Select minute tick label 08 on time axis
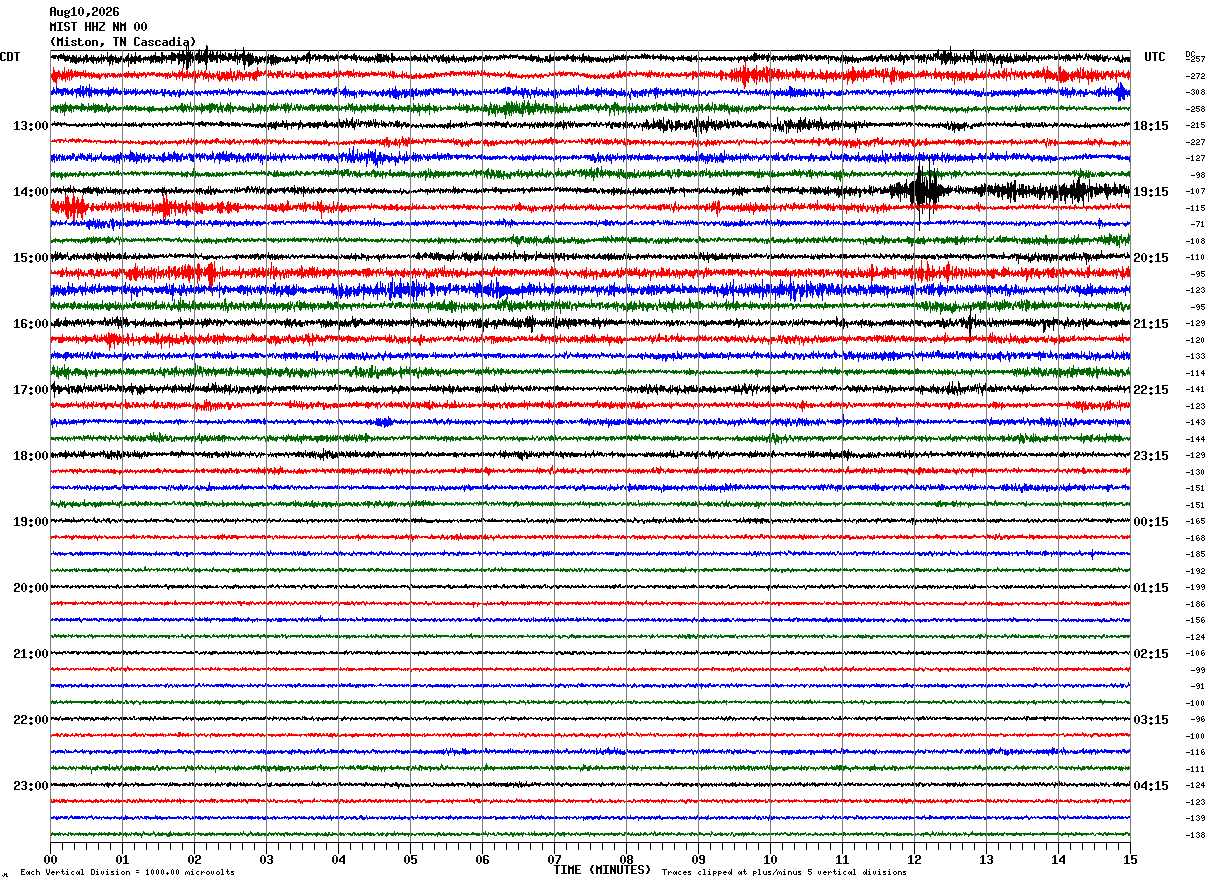 tap(626, 859)
